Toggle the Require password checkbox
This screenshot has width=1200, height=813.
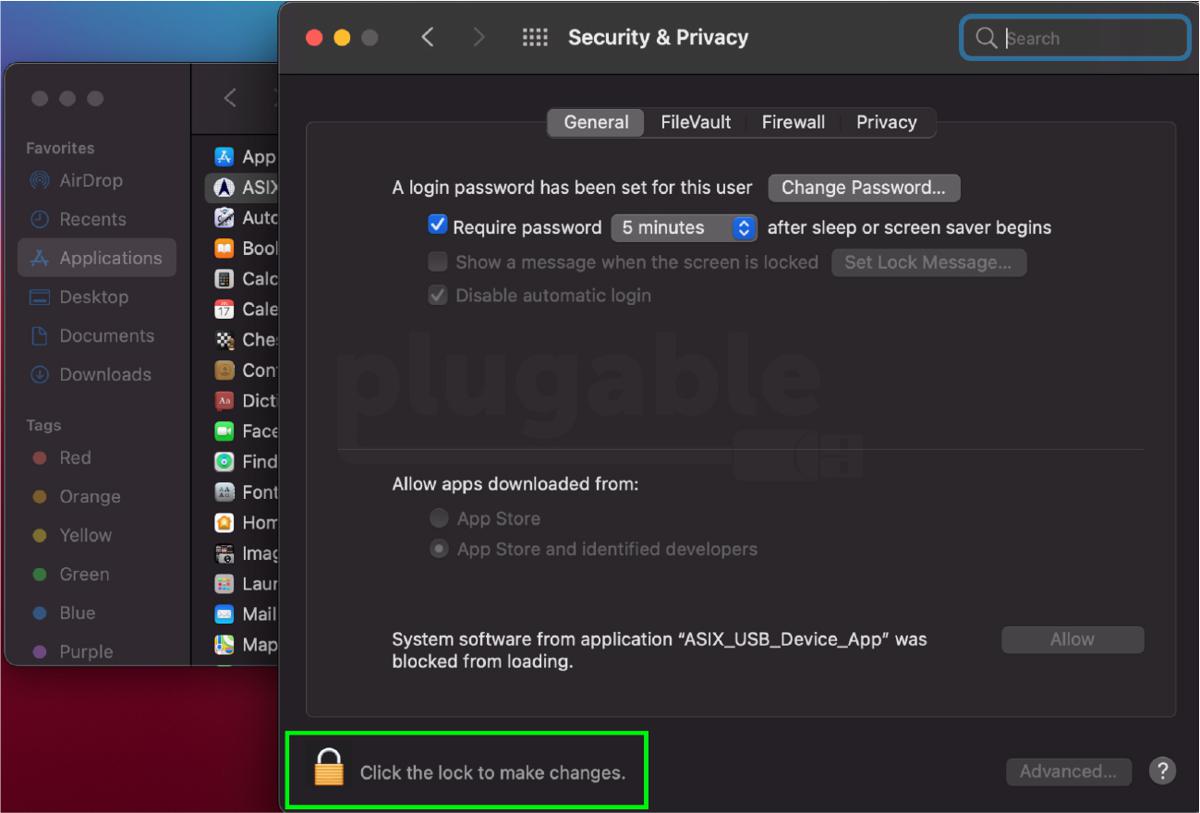click(x=437, y=226)
